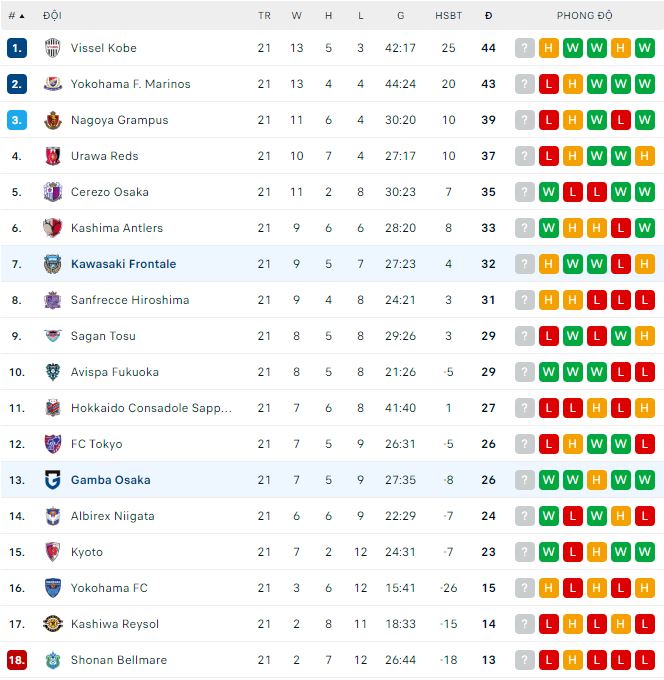Click the Kashima Antlers club logo
This screenshot has width=664, height=680.
click(53, 228)
